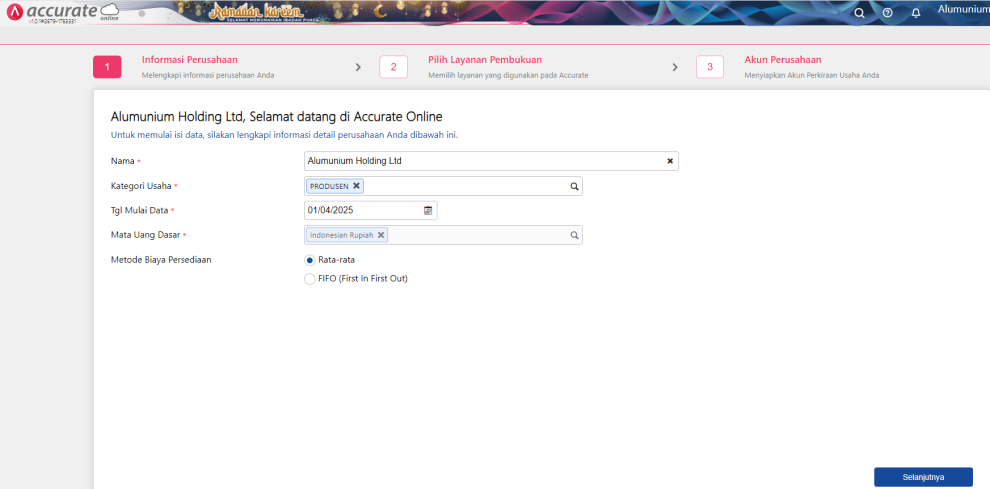990x489 pixels.
Task: Open the help question mark icon
Action: pos(887,13)
